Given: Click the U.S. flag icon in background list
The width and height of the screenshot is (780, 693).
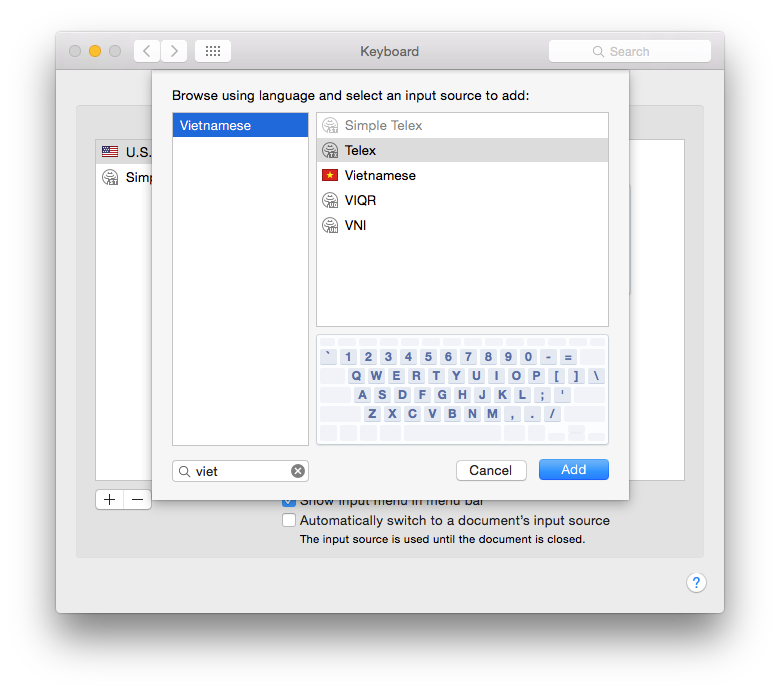Looking at the screenshot, I should (110, 151).
